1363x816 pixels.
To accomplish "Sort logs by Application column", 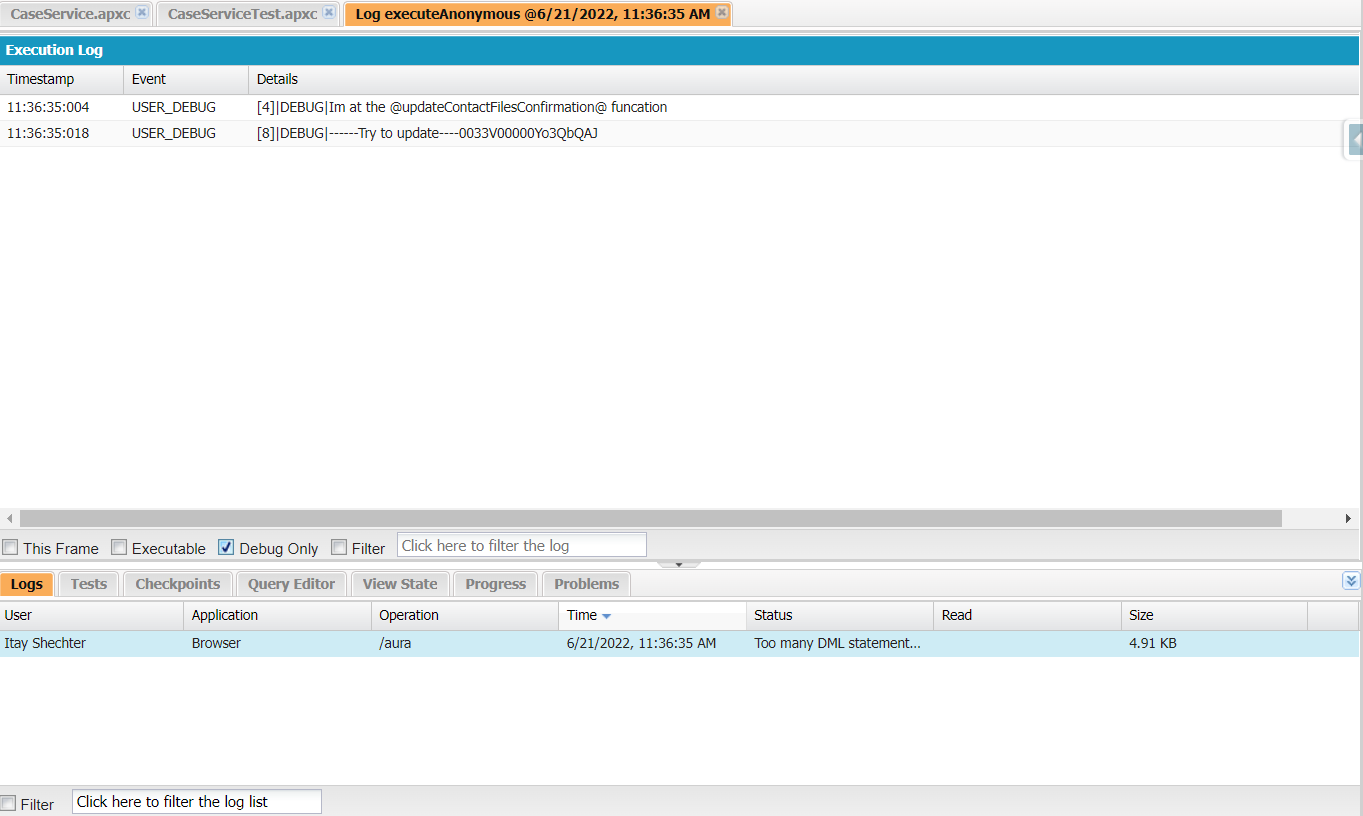I will [x=278, y=615].
